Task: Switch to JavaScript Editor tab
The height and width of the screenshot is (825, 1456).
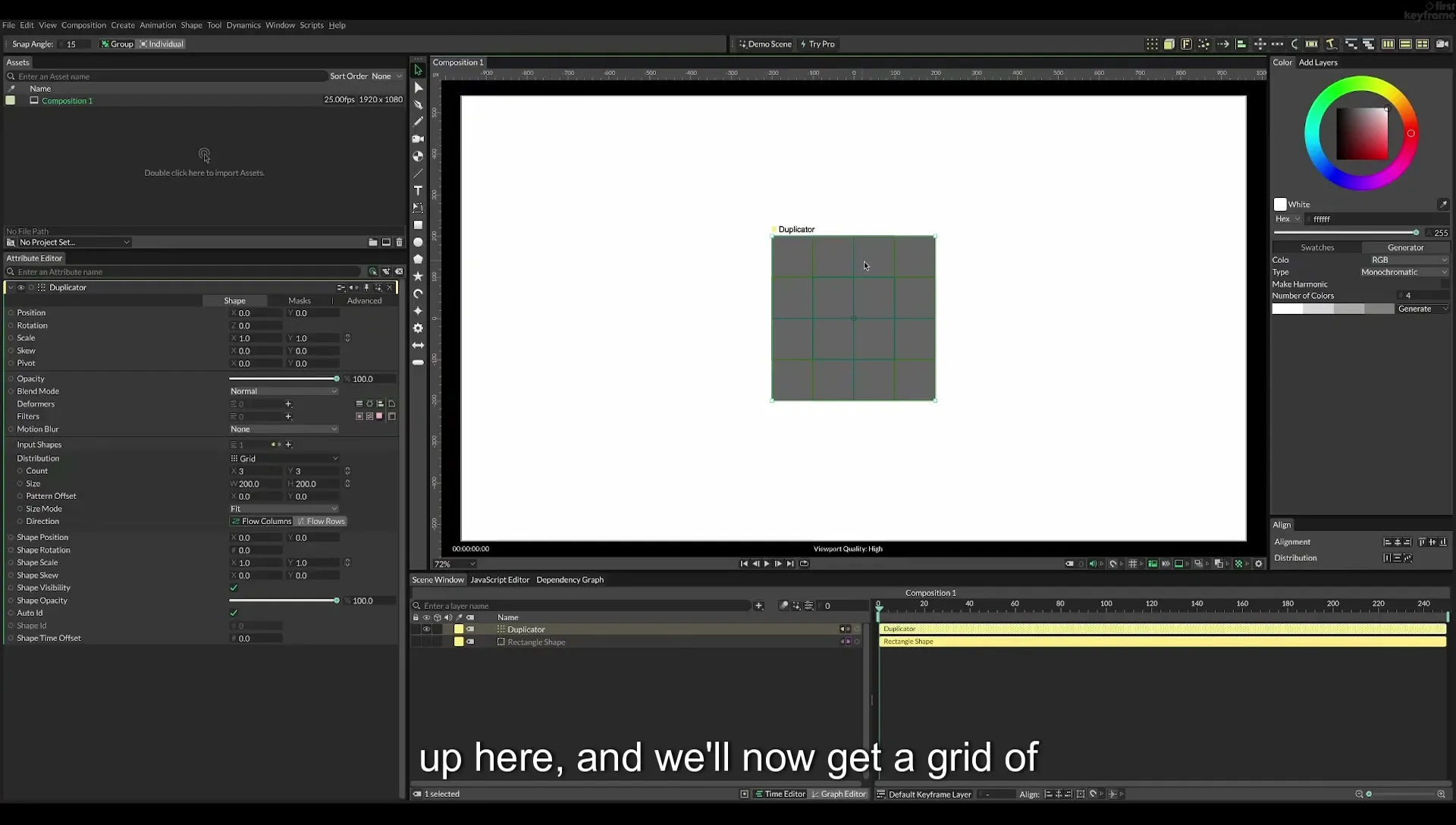Action: point(500,580)
